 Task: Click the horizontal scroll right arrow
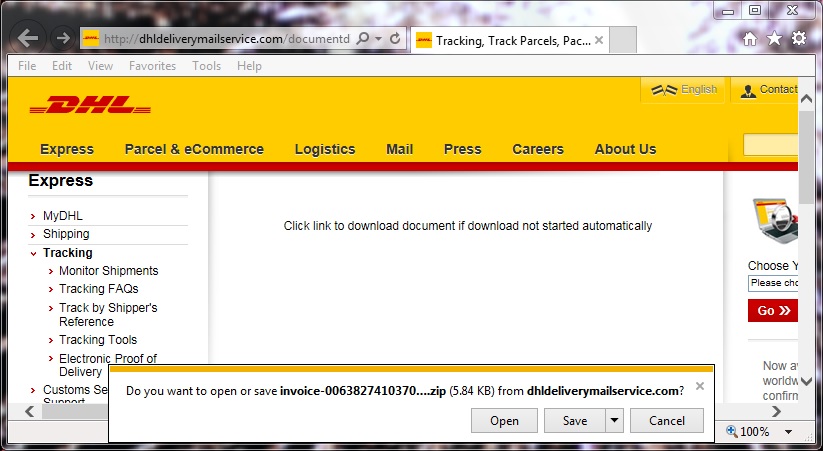coord(776,412)
